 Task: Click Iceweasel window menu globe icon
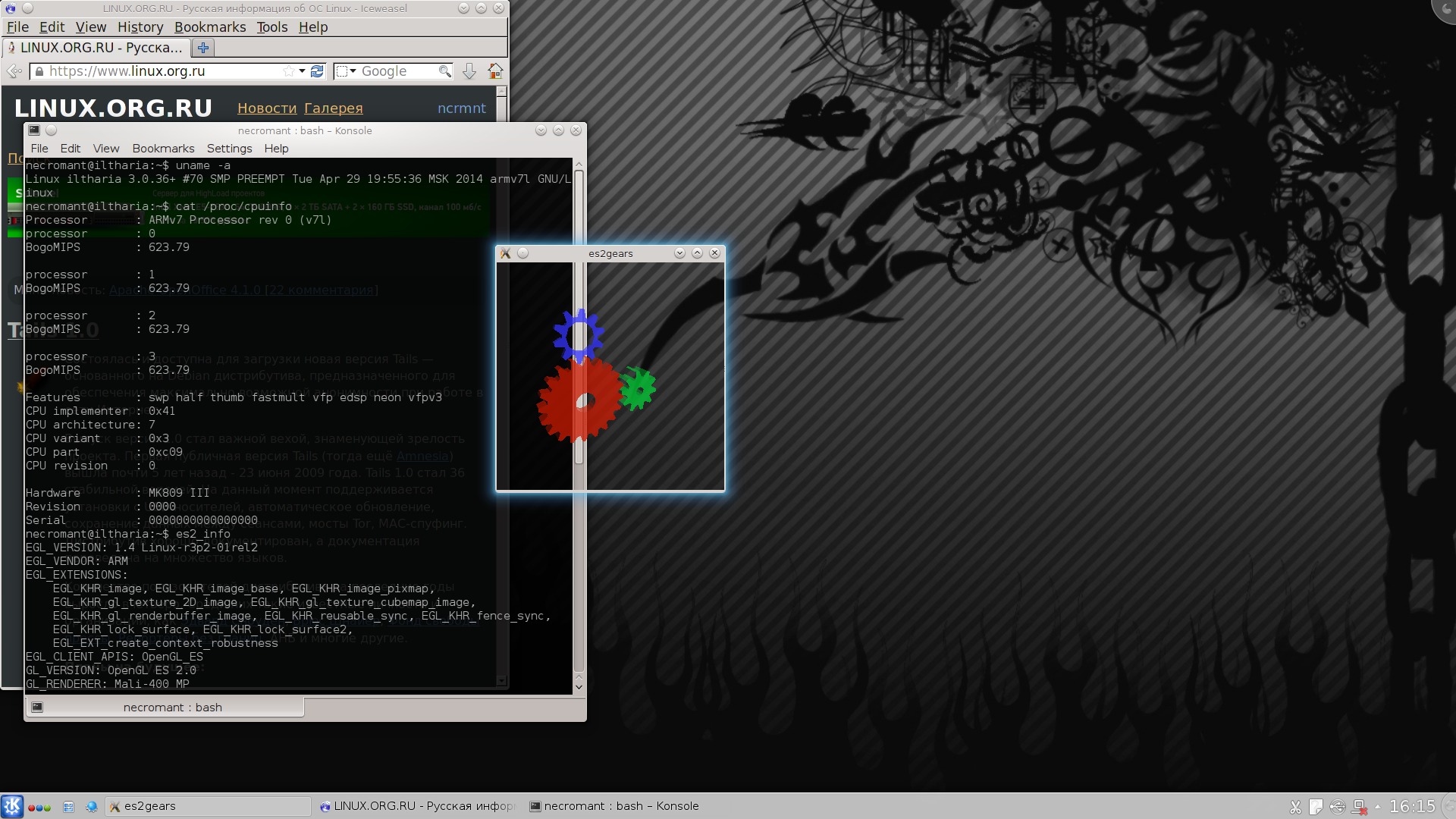point(10,8)
